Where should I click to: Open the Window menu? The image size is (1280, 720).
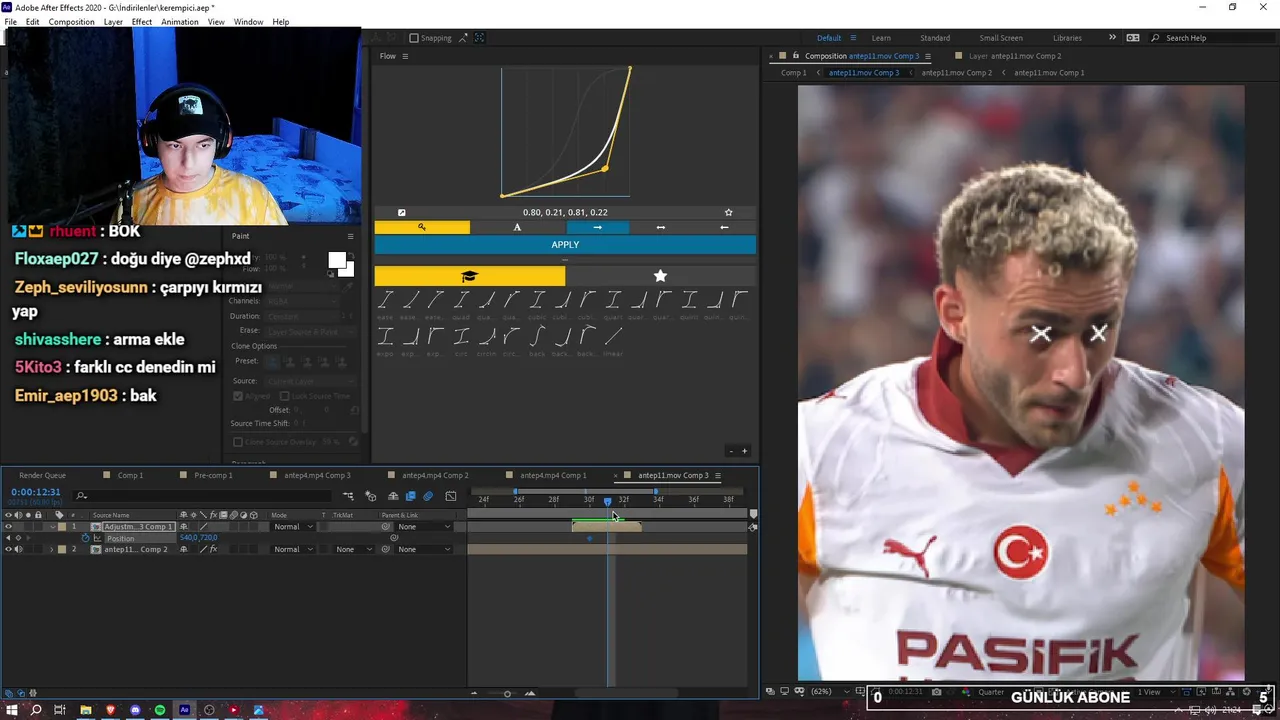coord(249,22)
